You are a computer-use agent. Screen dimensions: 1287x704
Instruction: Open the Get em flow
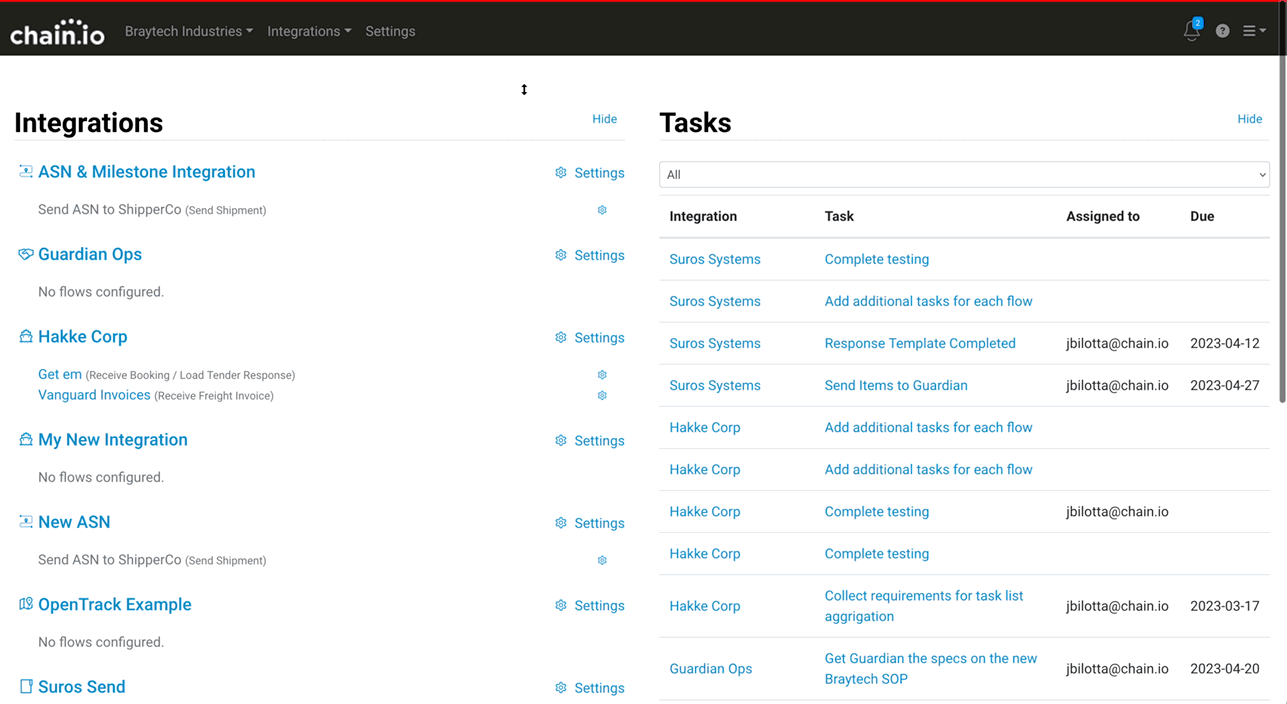tap(60, 374)
